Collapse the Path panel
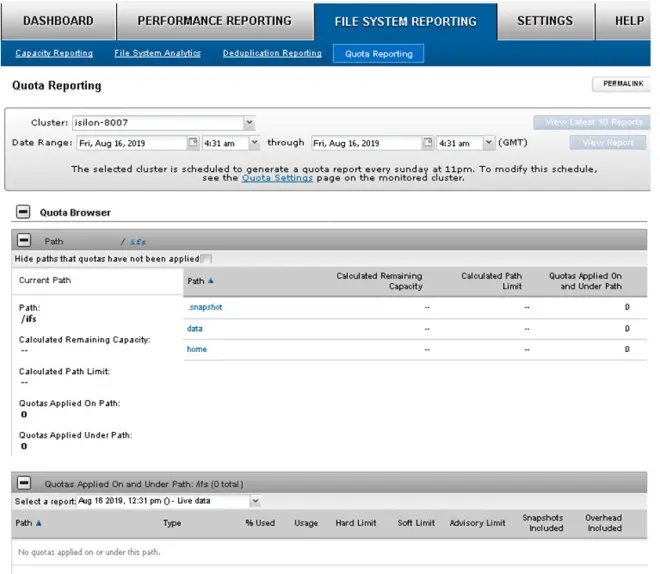The height and width of the screenshot is (574, 660). pyautogui.click(x=24, y=240)
